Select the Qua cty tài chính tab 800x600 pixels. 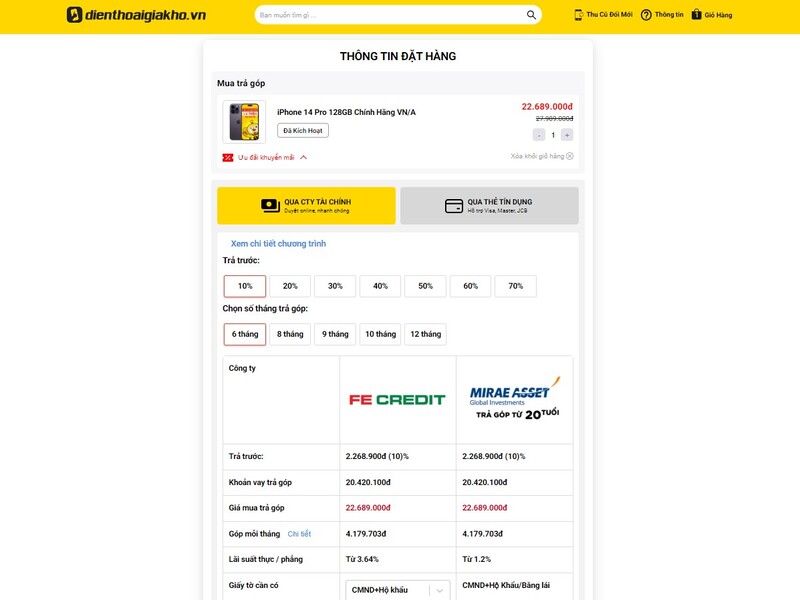(x=306, y=206)
